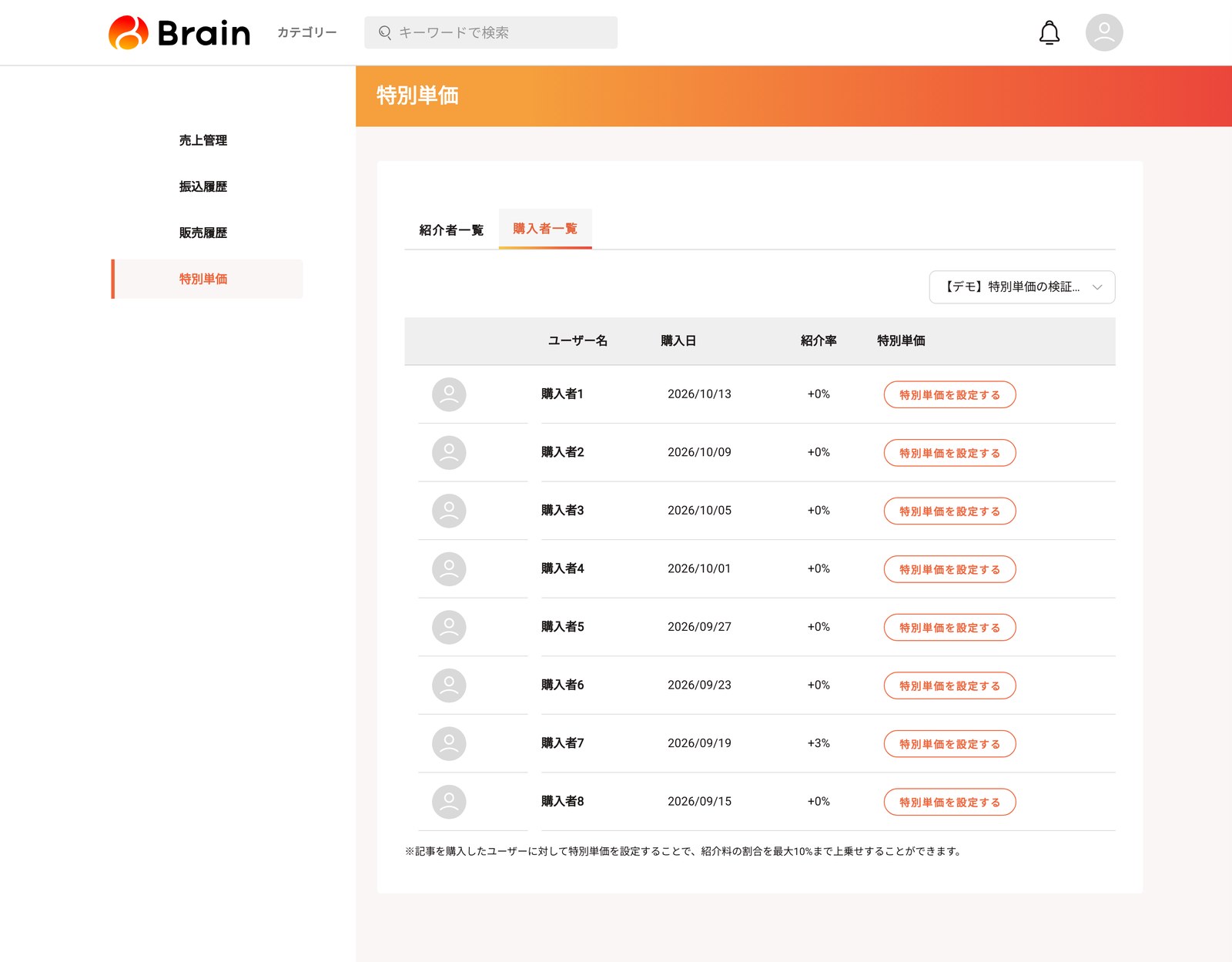Open the カテゴリー menu
This screenshot has height=962, width=1232.
coord(306,32)
